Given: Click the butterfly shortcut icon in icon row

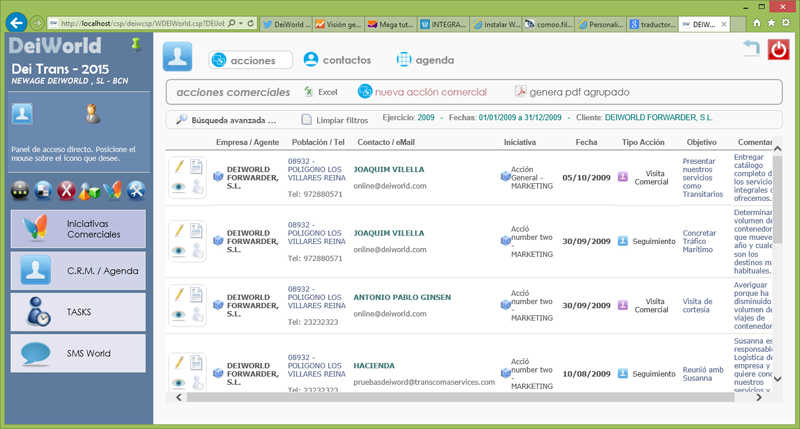Looking at the screenshot, I should (113, 190).
